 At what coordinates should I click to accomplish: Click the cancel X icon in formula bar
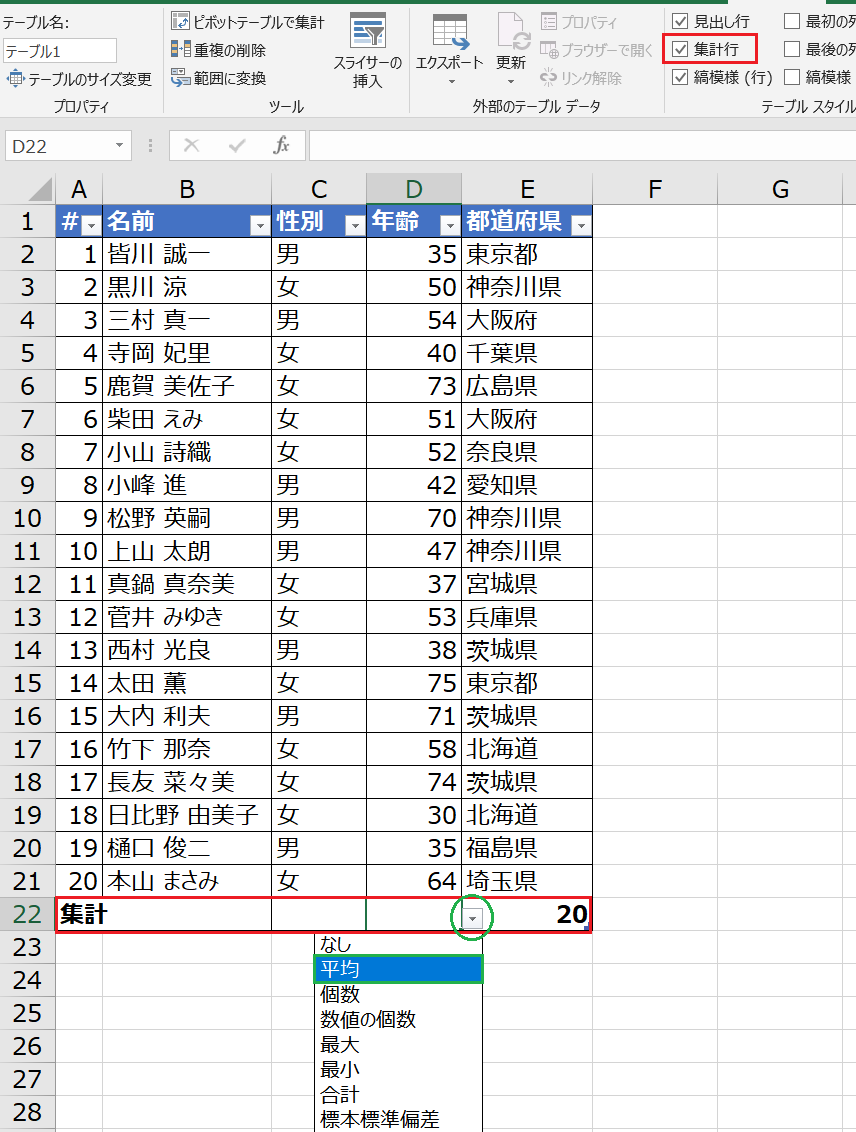pos(191,145)
